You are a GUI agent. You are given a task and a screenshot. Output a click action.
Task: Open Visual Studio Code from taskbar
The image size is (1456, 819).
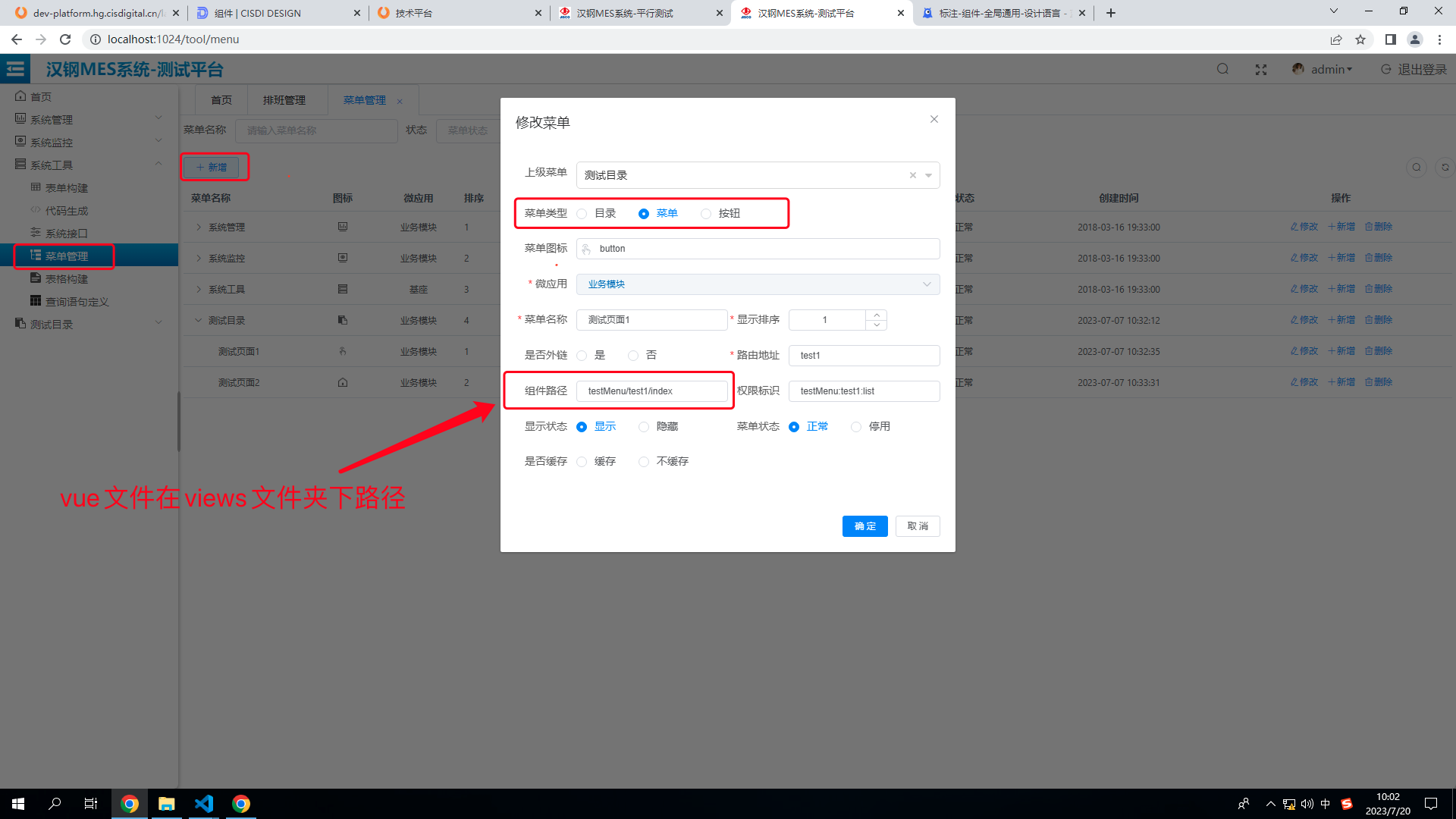pyautogui.click(x=204, y=804)
